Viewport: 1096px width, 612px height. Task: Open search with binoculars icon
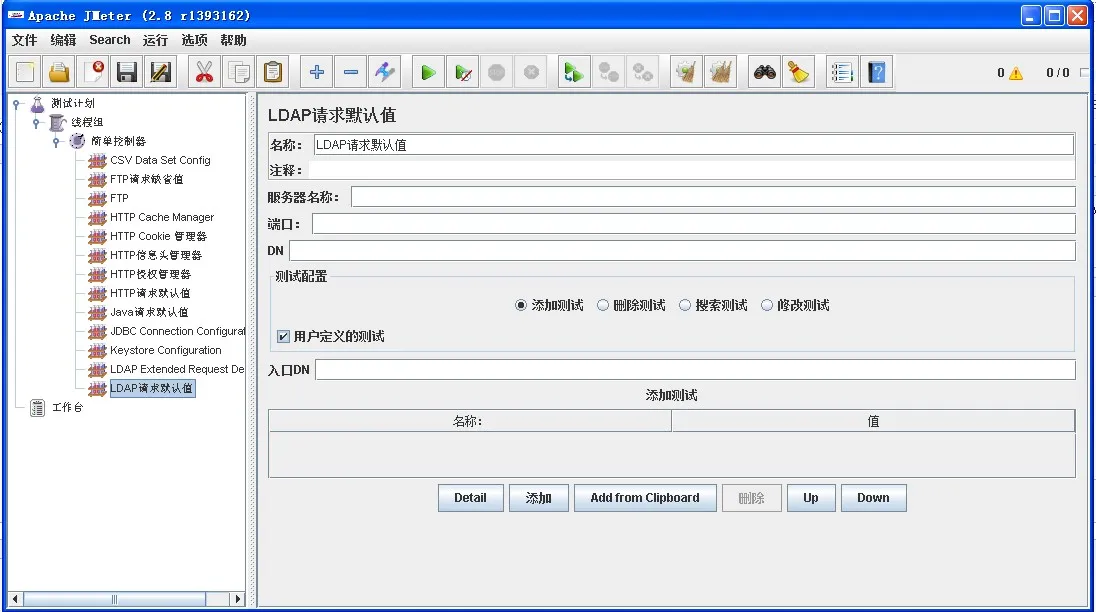[x=764, y=72]
